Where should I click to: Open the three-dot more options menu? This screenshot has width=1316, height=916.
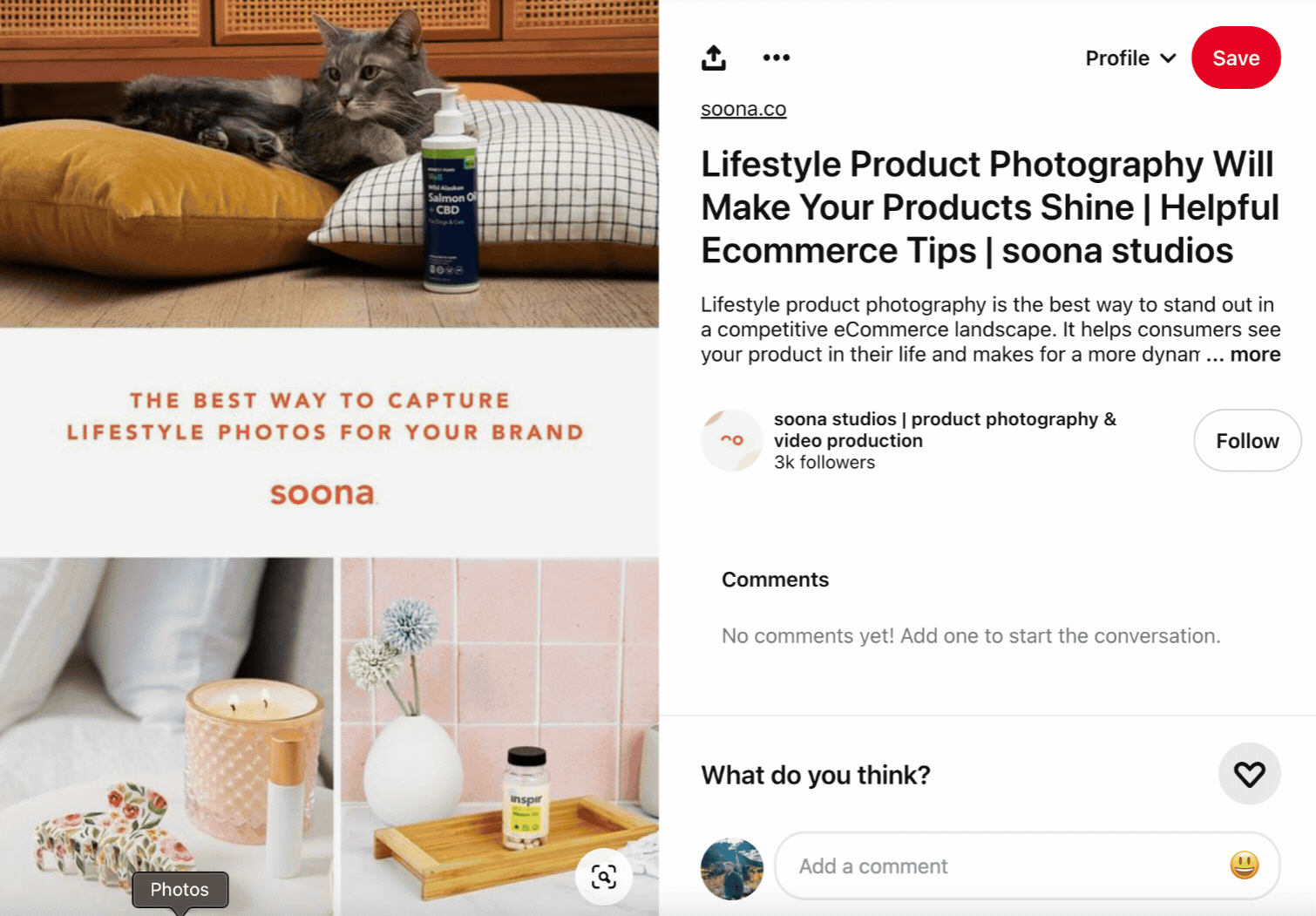coord(776,58)
